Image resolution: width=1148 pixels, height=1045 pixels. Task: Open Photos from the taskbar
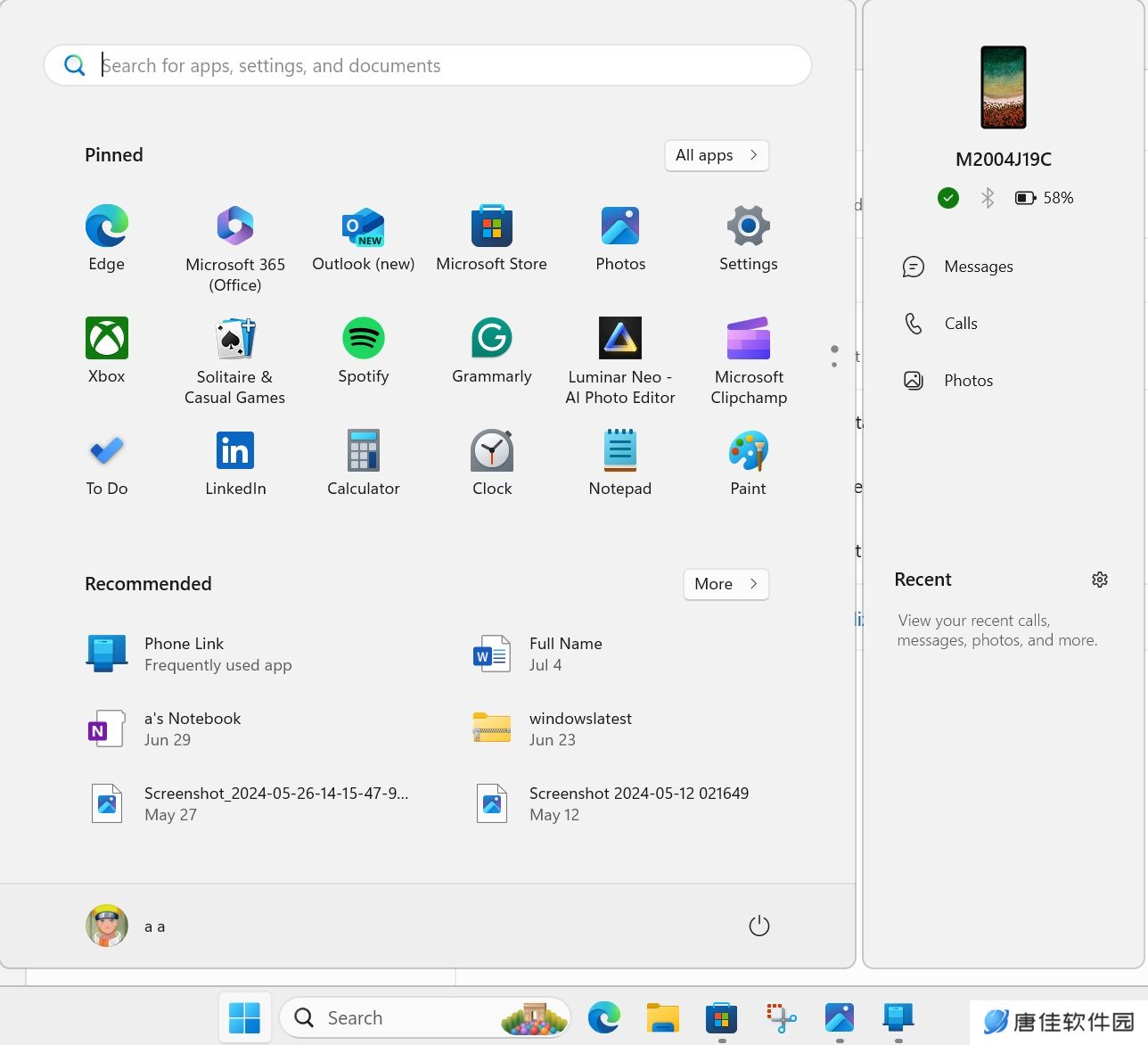840,1017
